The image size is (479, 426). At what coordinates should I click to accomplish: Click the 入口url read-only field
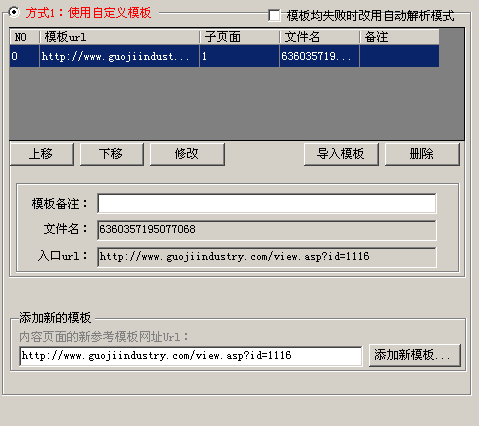pos(267,257)
